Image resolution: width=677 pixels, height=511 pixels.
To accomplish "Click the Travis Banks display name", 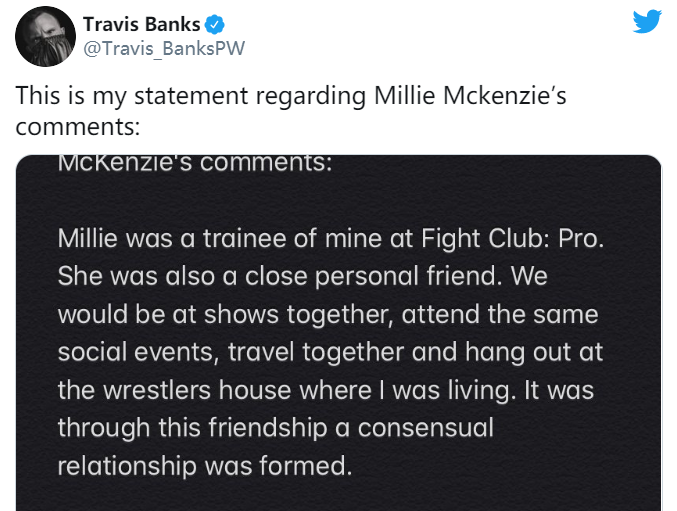I will point(142,24).
